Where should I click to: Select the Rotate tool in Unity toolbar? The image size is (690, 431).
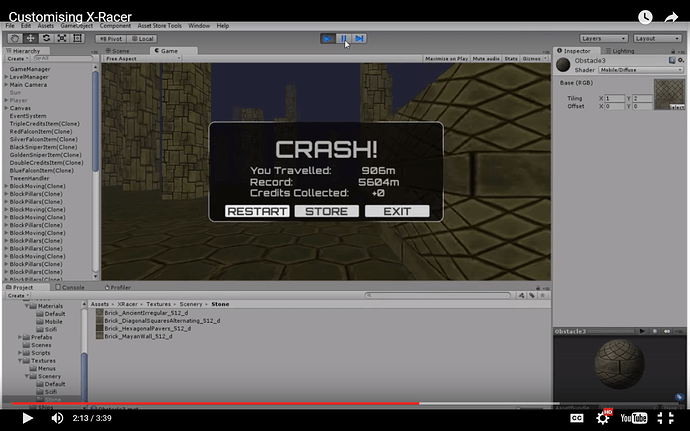coord(46,38)
